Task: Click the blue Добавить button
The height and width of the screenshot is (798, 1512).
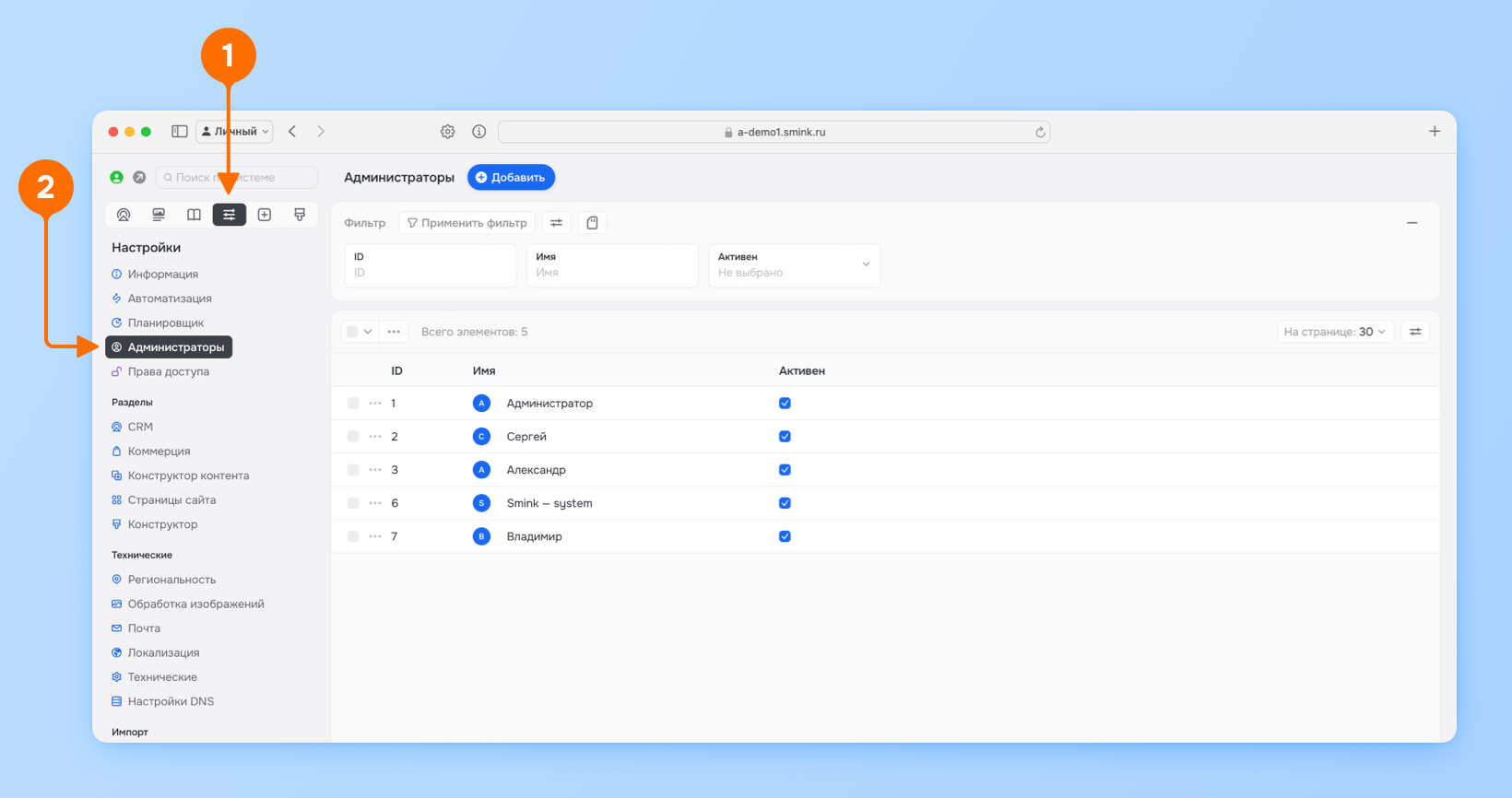Action: (x=511, y=177)
